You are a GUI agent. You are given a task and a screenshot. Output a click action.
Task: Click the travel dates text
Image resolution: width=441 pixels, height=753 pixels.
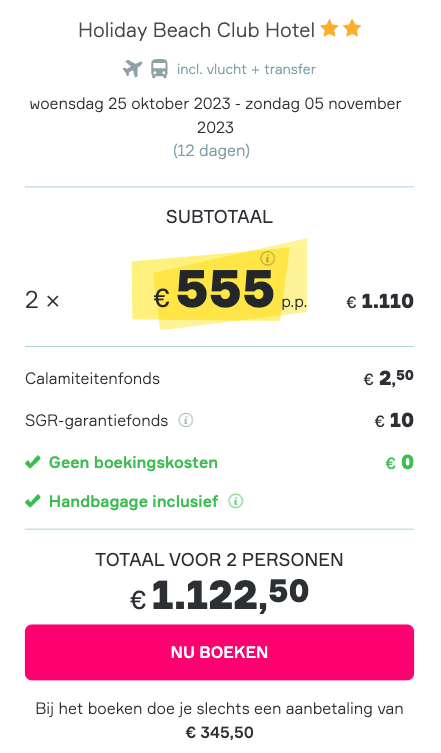click(215, 115)
